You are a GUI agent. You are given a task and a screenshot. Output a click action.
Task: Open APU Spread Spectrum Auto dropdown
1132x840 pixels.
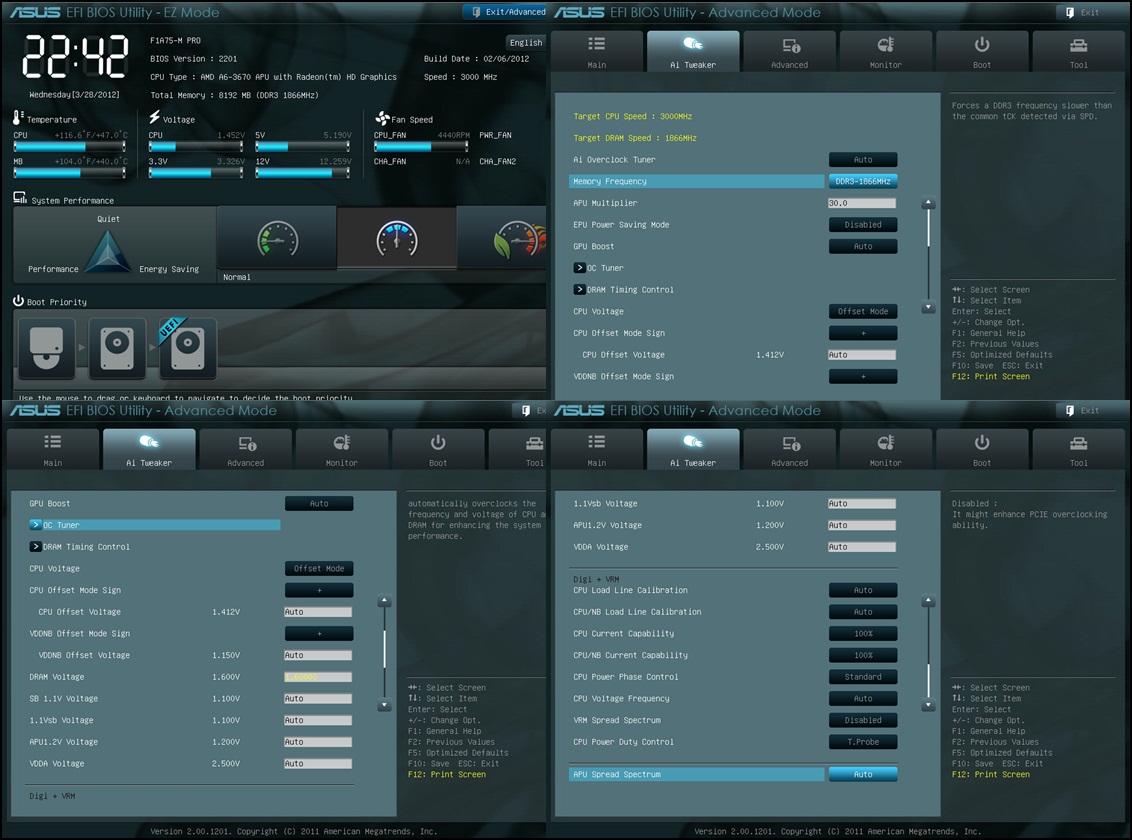point(863,774)
